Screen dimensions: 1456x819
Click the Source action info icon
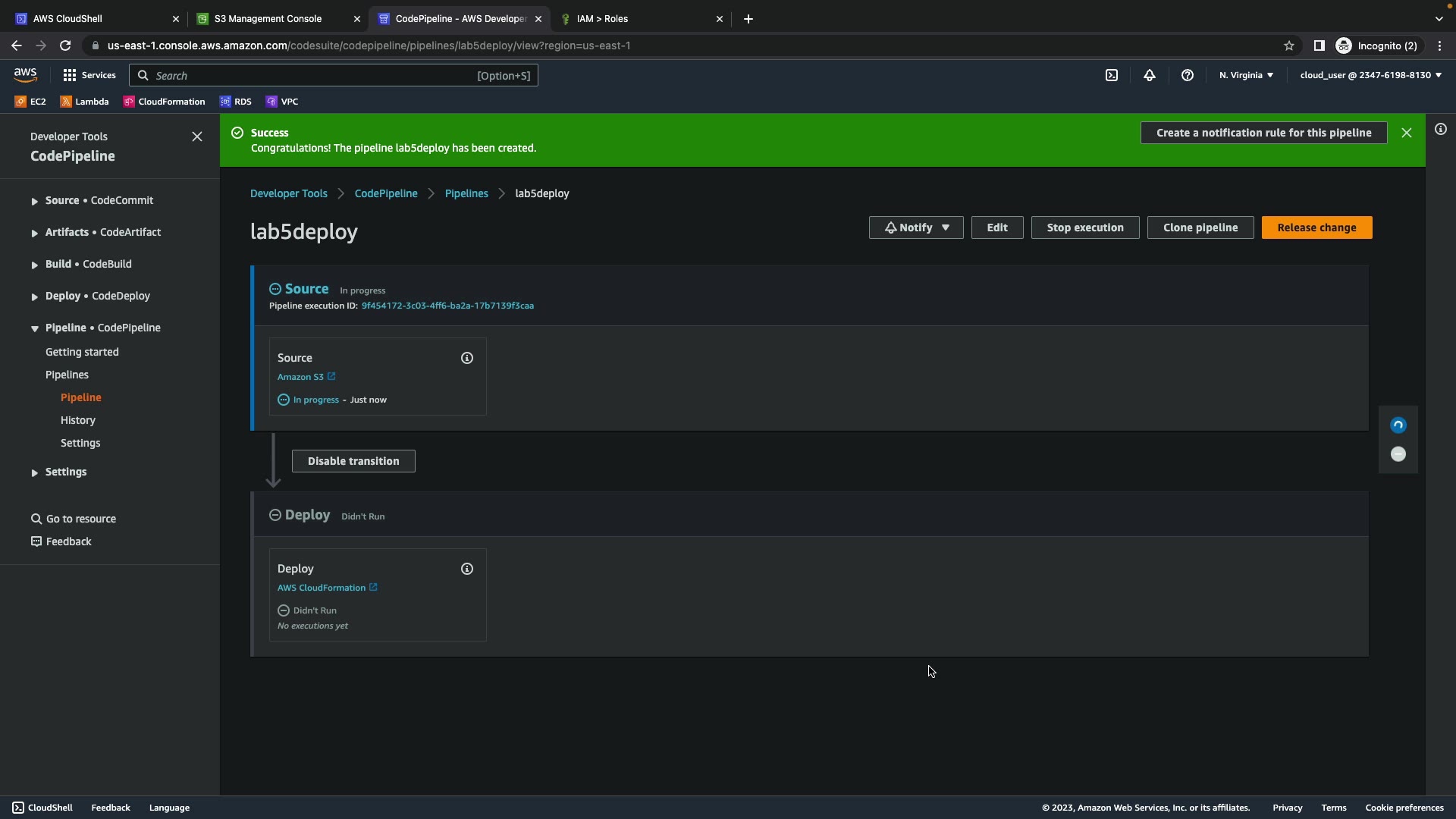[467, 358]
